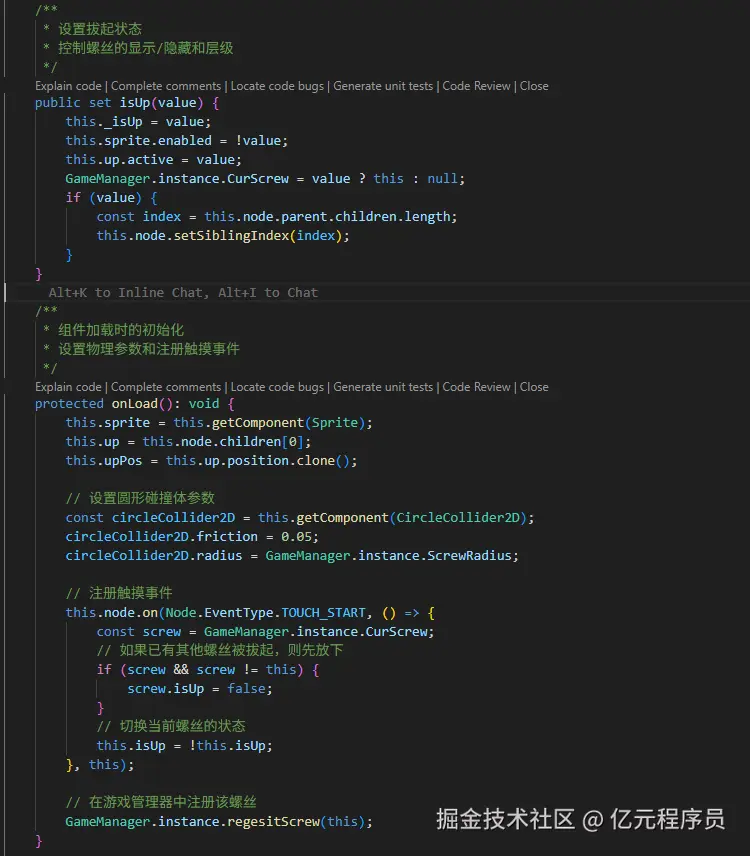
Task: Click the comment '// 注册触摸事件'
Action: (119, 593)
